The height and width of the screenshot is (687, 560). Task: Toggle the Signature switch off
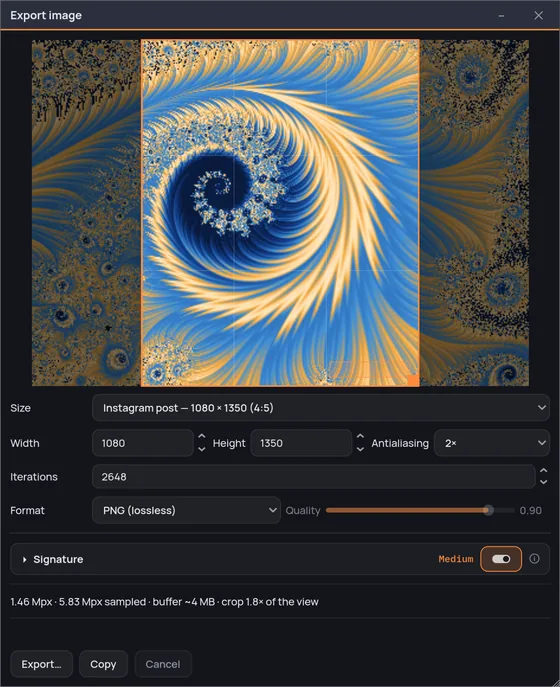pyautogui.click(x=501, y=559)
